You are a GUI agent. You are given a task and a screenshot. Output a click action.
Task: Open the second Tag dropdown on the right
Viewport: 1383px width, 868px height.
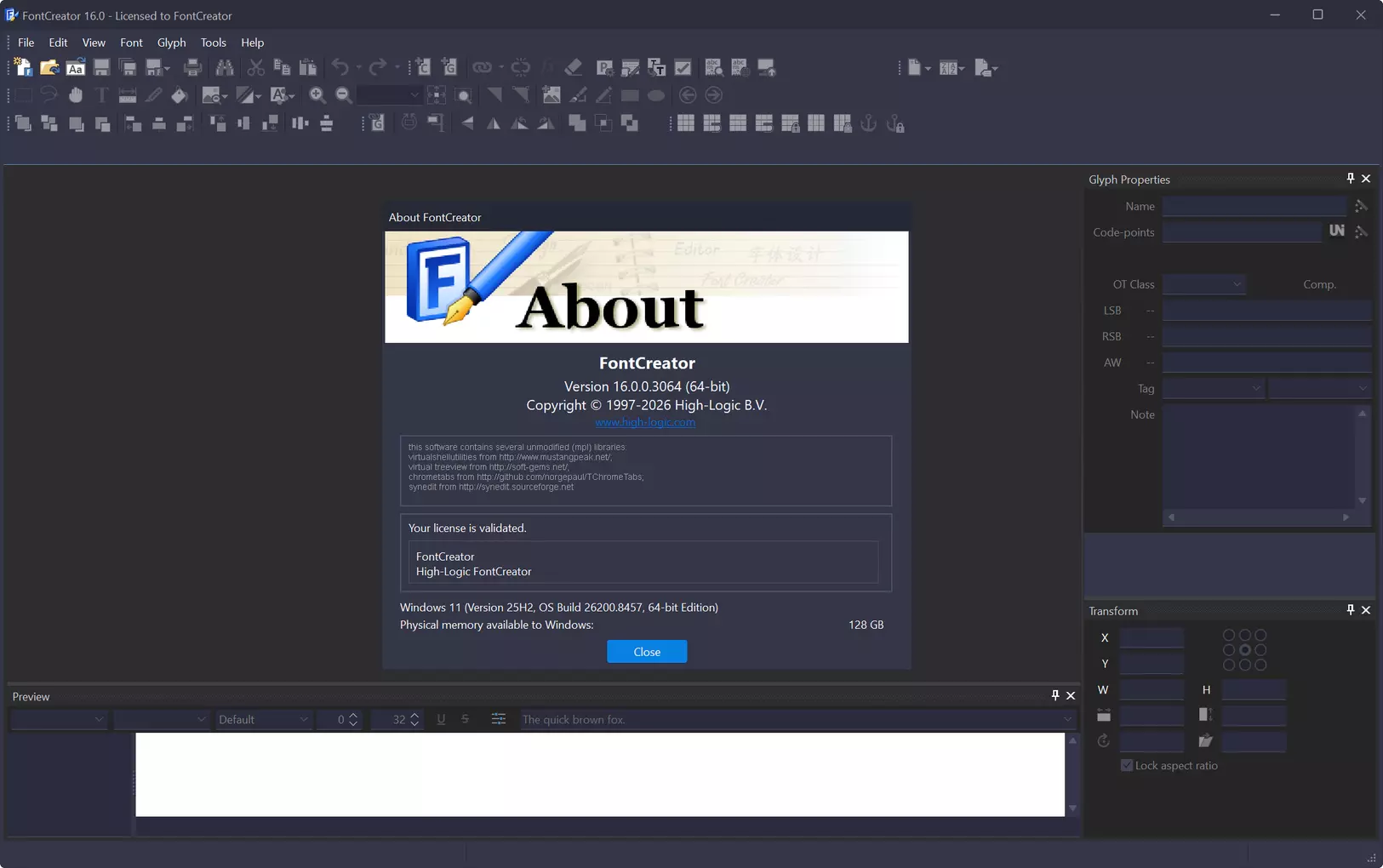click(x=1319, y=388)
